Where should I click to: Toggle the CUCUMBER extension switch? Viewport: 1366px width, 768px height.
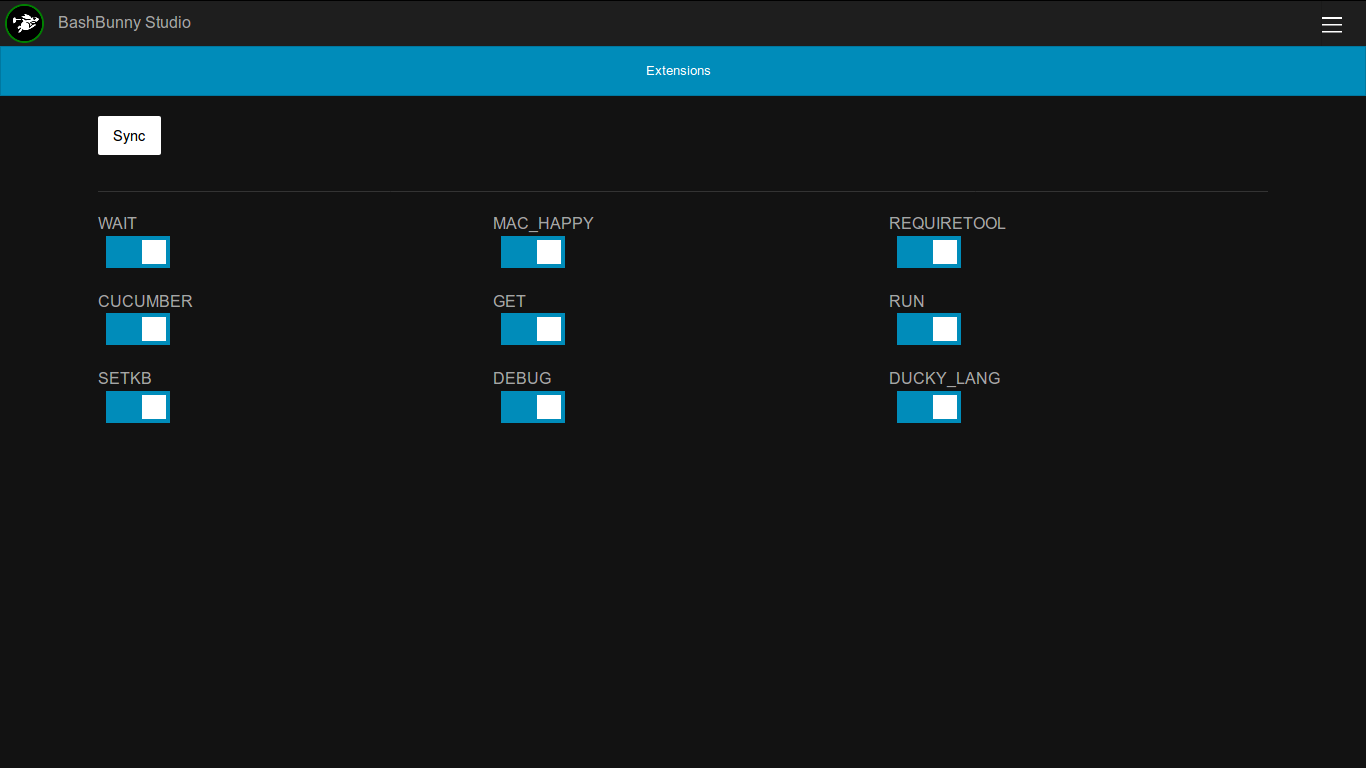[138, 329]
